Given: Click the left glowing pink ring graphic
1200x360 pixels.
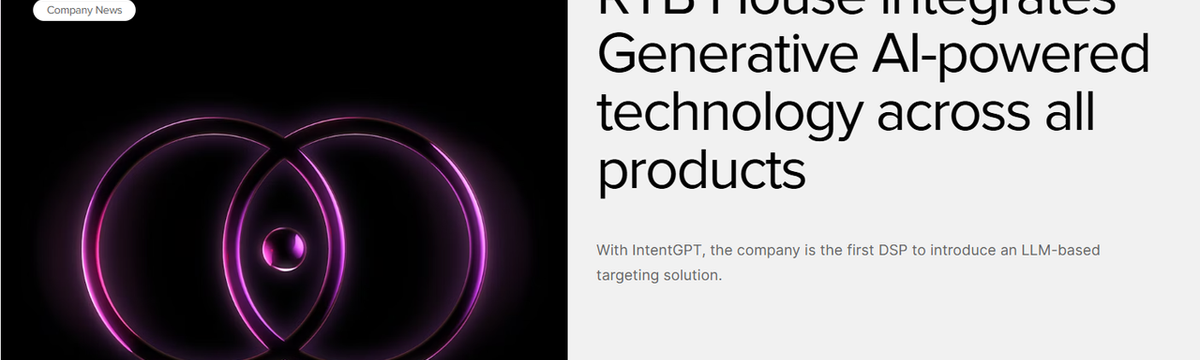Looking at the screenshot, I should tap(185, 240).
